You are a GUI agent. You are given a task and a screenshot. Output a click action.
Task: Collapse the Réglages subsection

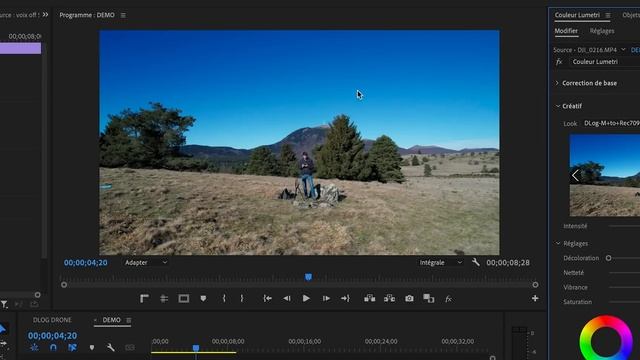558,243
